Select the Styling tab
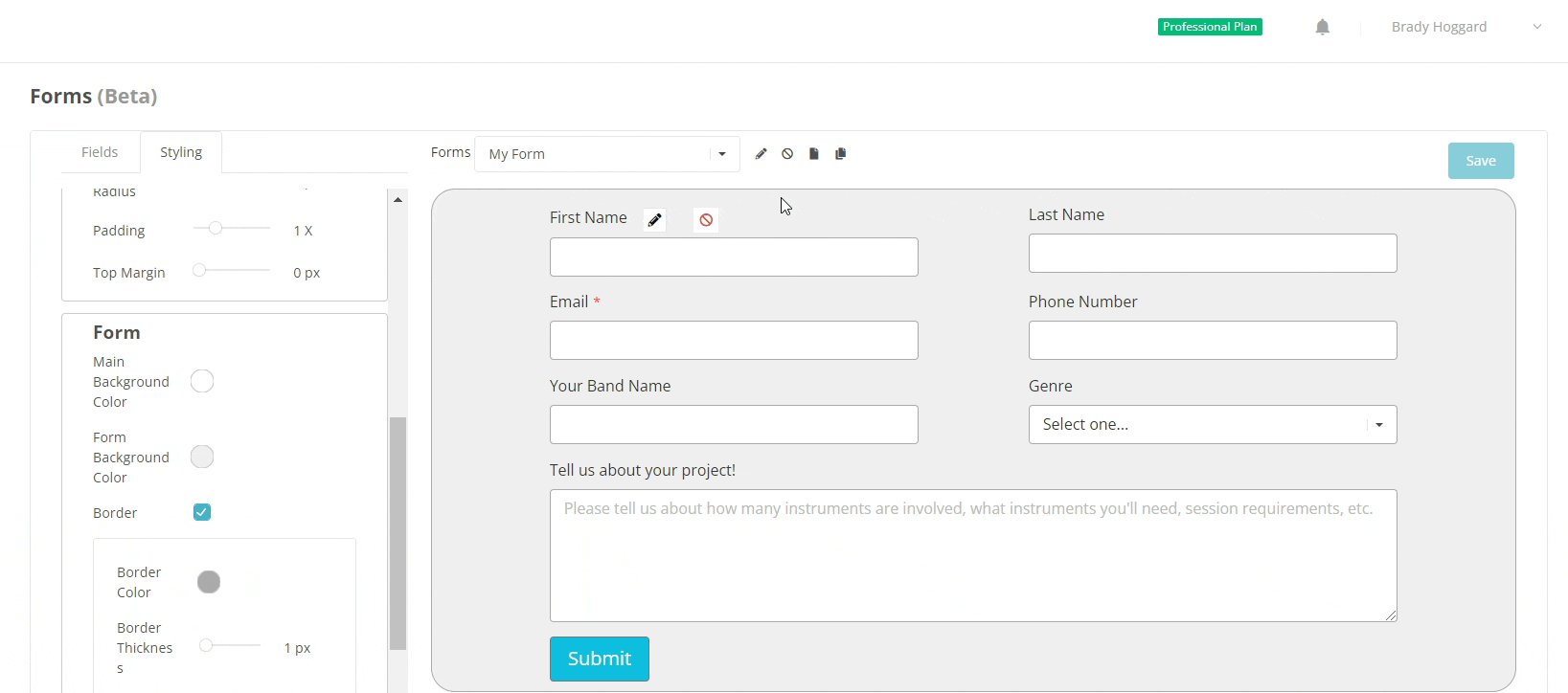 tap(181, 152)
